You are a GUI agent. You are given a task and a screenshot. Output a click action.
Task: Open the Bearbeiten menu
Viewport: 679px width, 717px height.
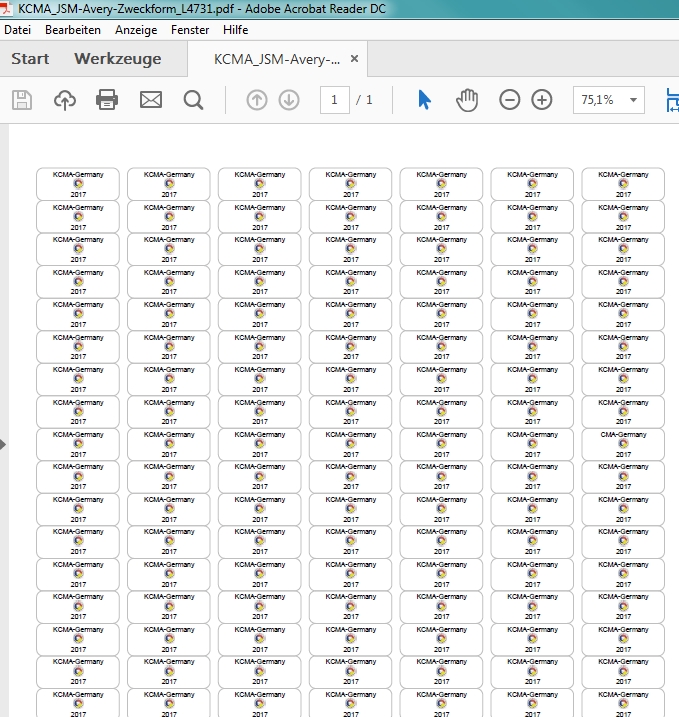coord(73,30)
